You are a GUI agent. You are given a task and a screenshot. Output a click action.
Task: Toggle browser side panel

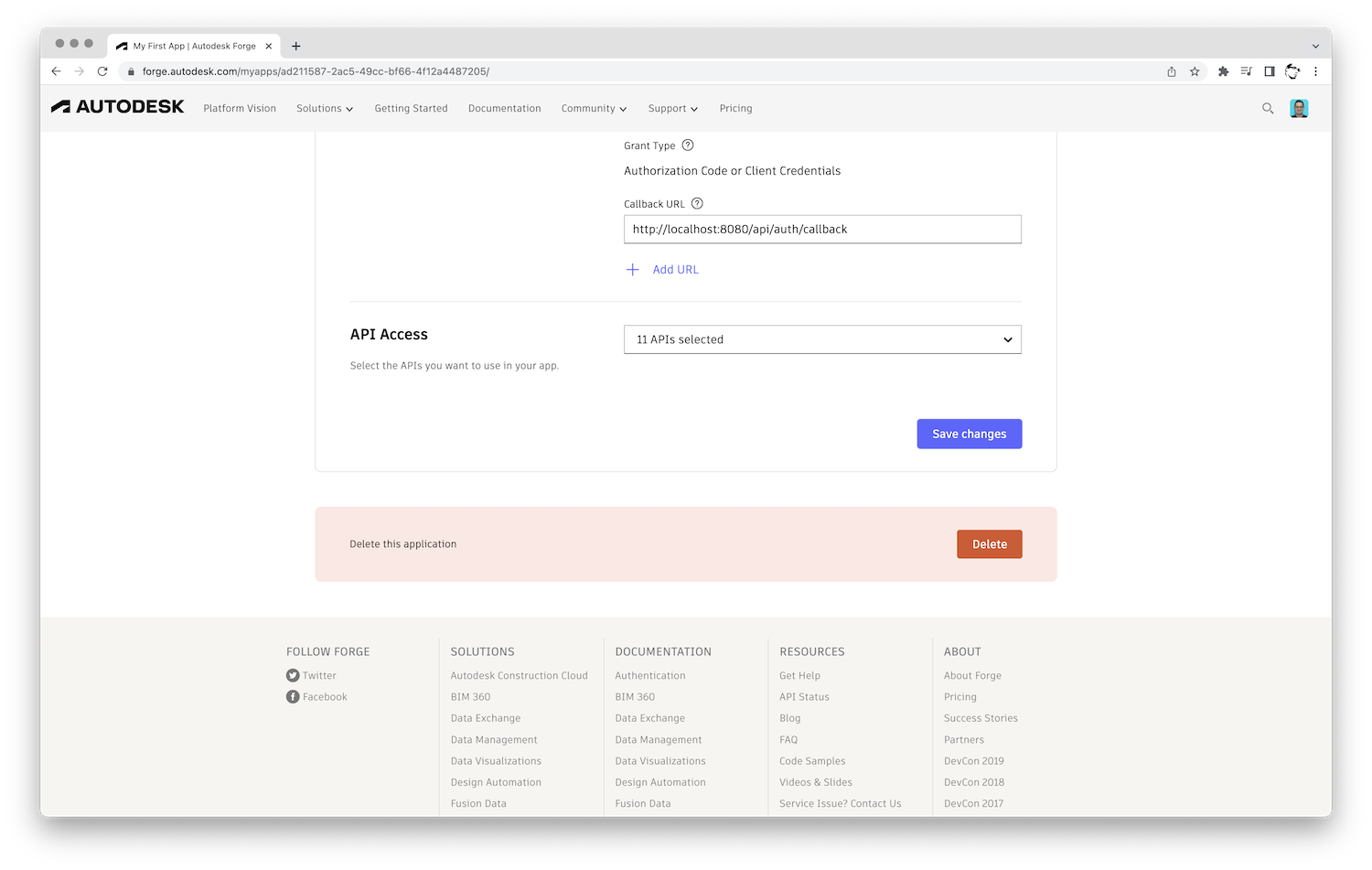coord(1270,71)
